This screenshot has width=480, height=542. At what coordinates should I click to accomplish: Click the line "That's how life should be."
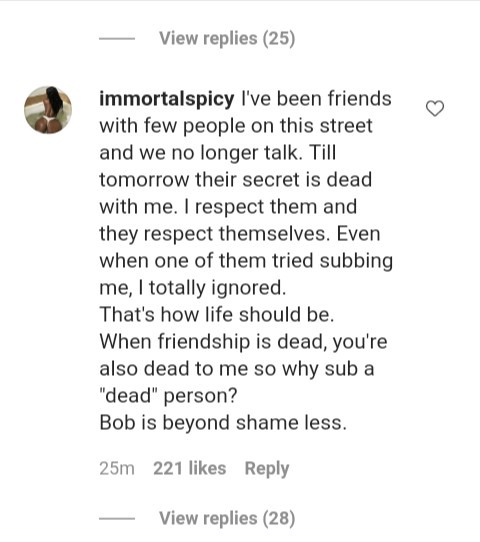coord(217,315)
